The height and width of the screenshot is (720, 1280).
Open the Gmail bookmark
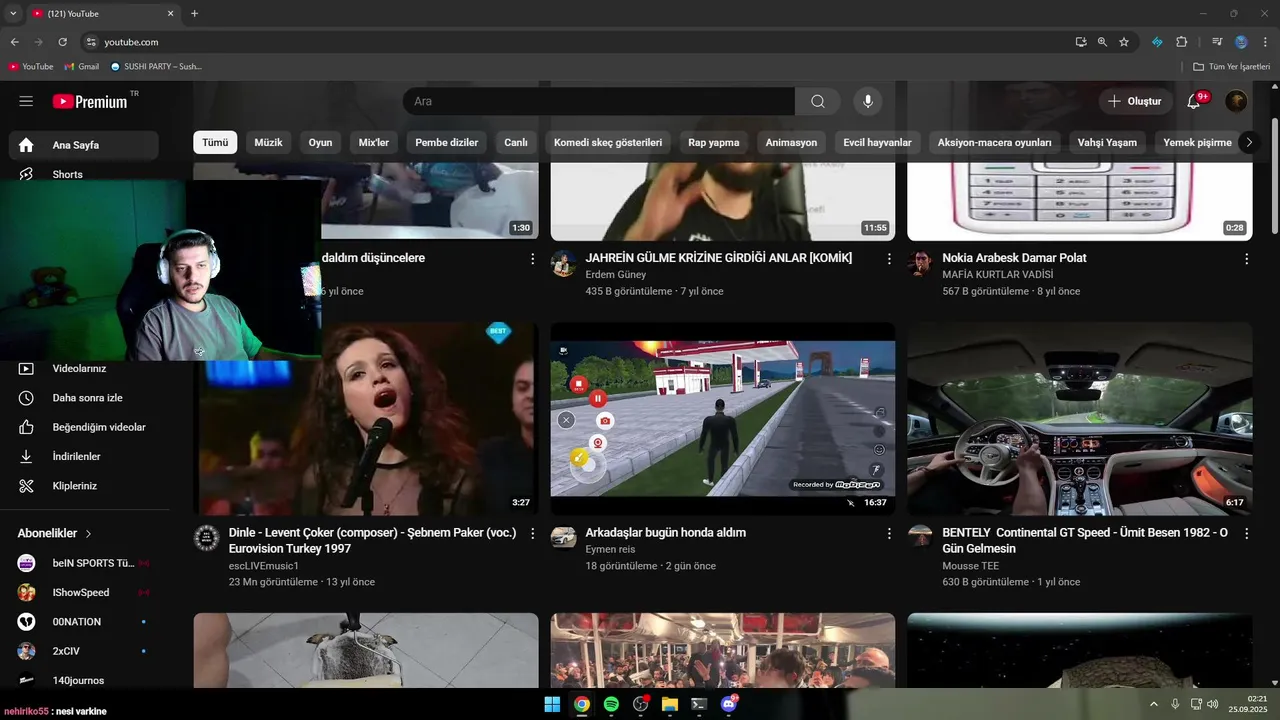[x=82, y=66]
